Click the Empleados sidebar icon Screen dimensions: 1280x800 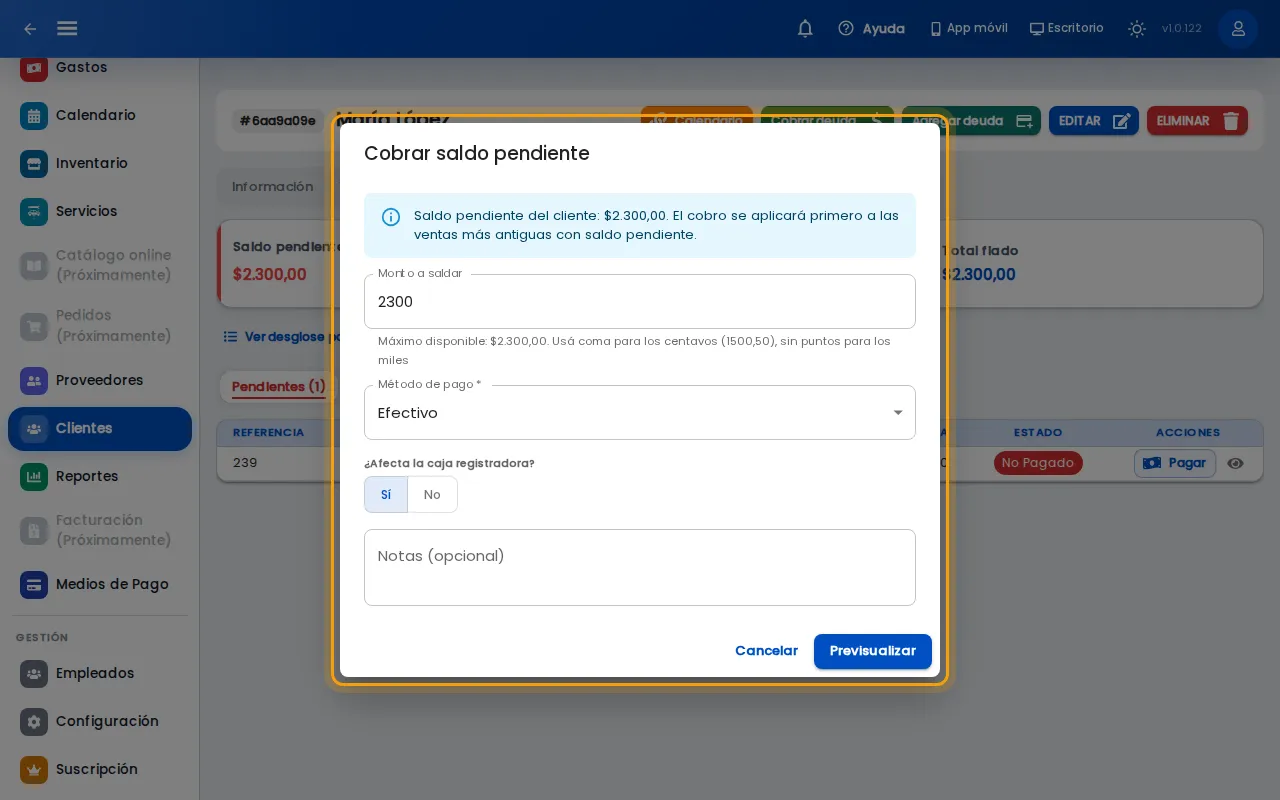pyautogui.click(x=34, y=673)
